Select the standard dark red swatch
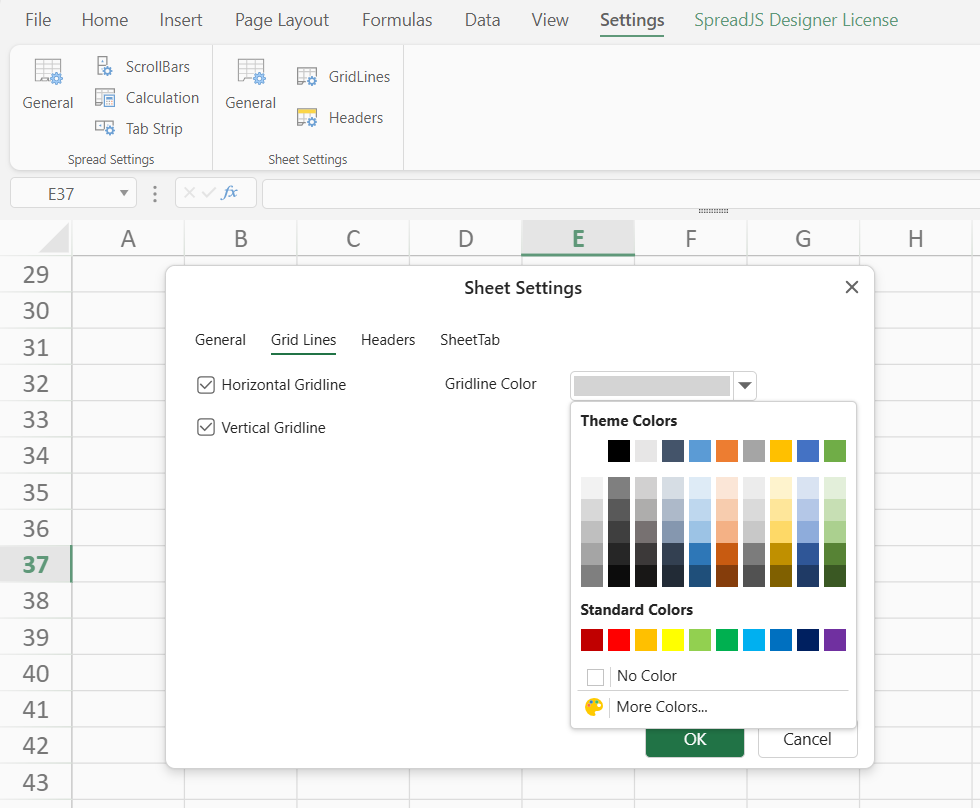Image resolution: width=980 pixels, height=808 pixels. coord(592,640)
